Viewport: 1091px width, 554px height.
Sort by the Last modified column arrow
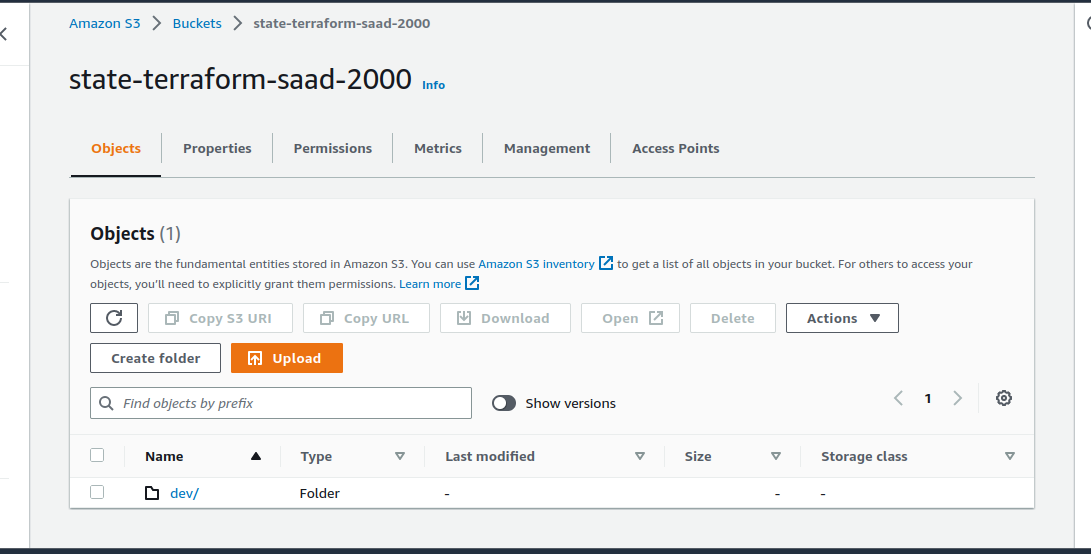[639, 457]
